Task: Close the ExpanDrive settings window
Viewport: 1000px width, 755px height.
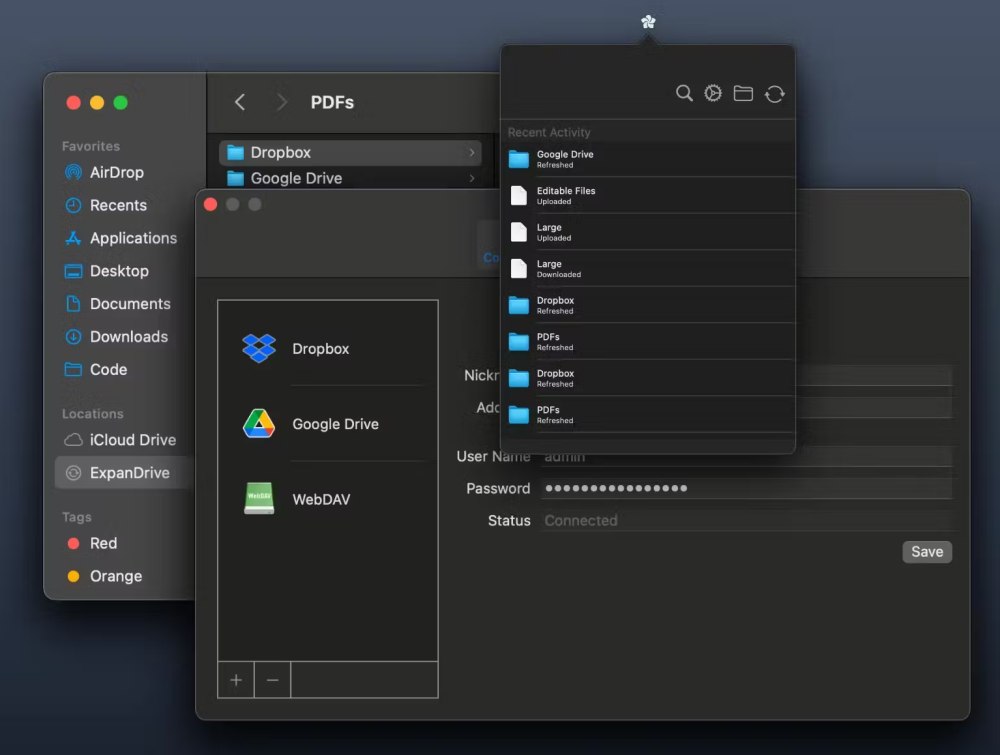Action: pos(210,204)
